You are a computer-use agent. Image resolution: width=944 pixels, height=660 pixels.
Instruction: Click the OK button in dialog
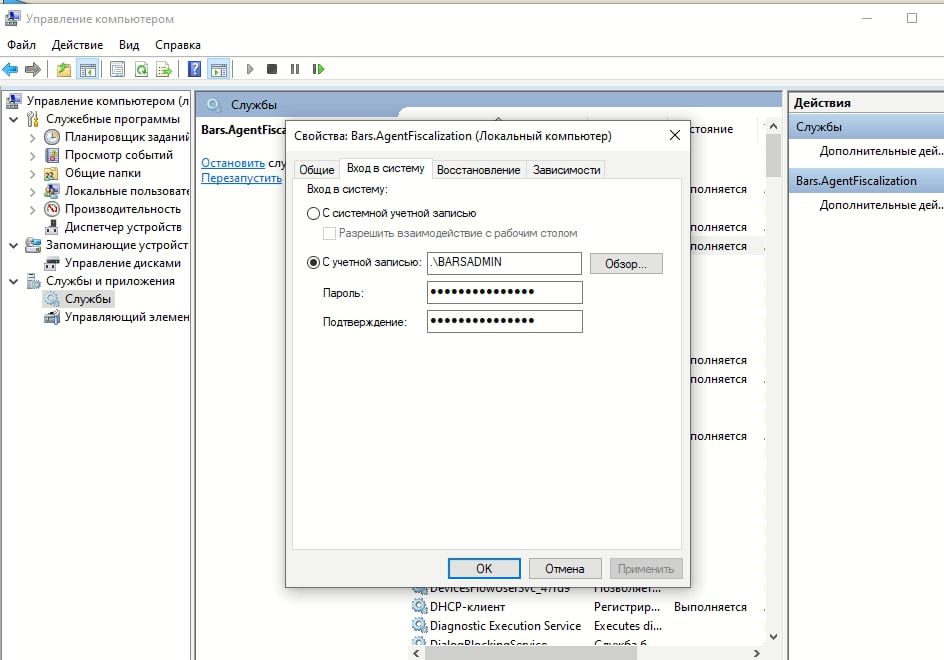(484, 568)
